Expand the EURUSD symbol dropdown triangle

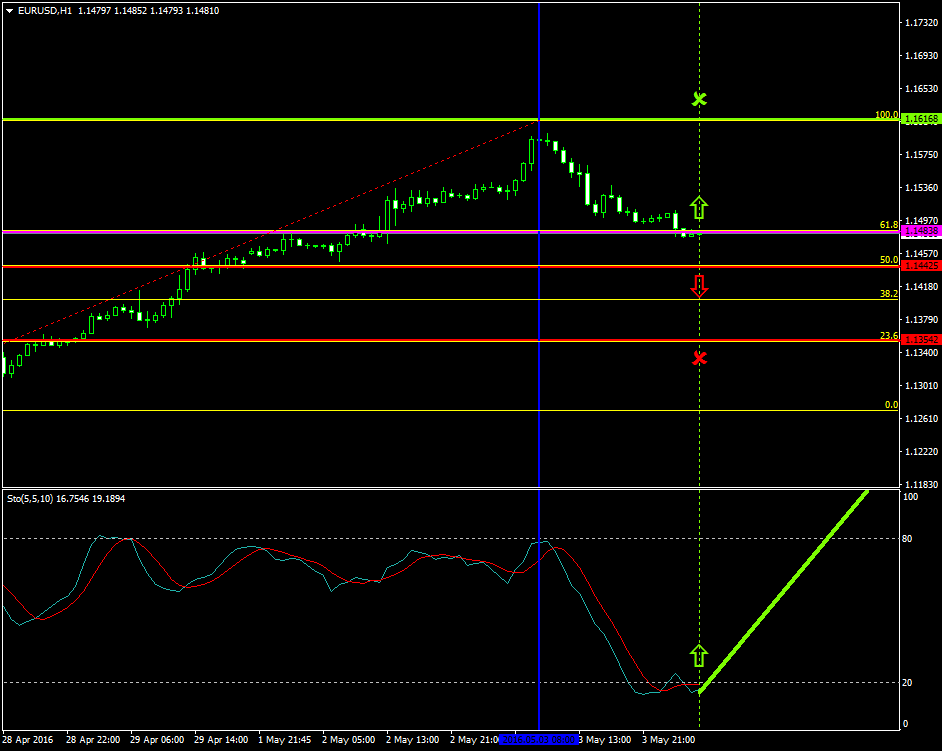tap(8, 11)
